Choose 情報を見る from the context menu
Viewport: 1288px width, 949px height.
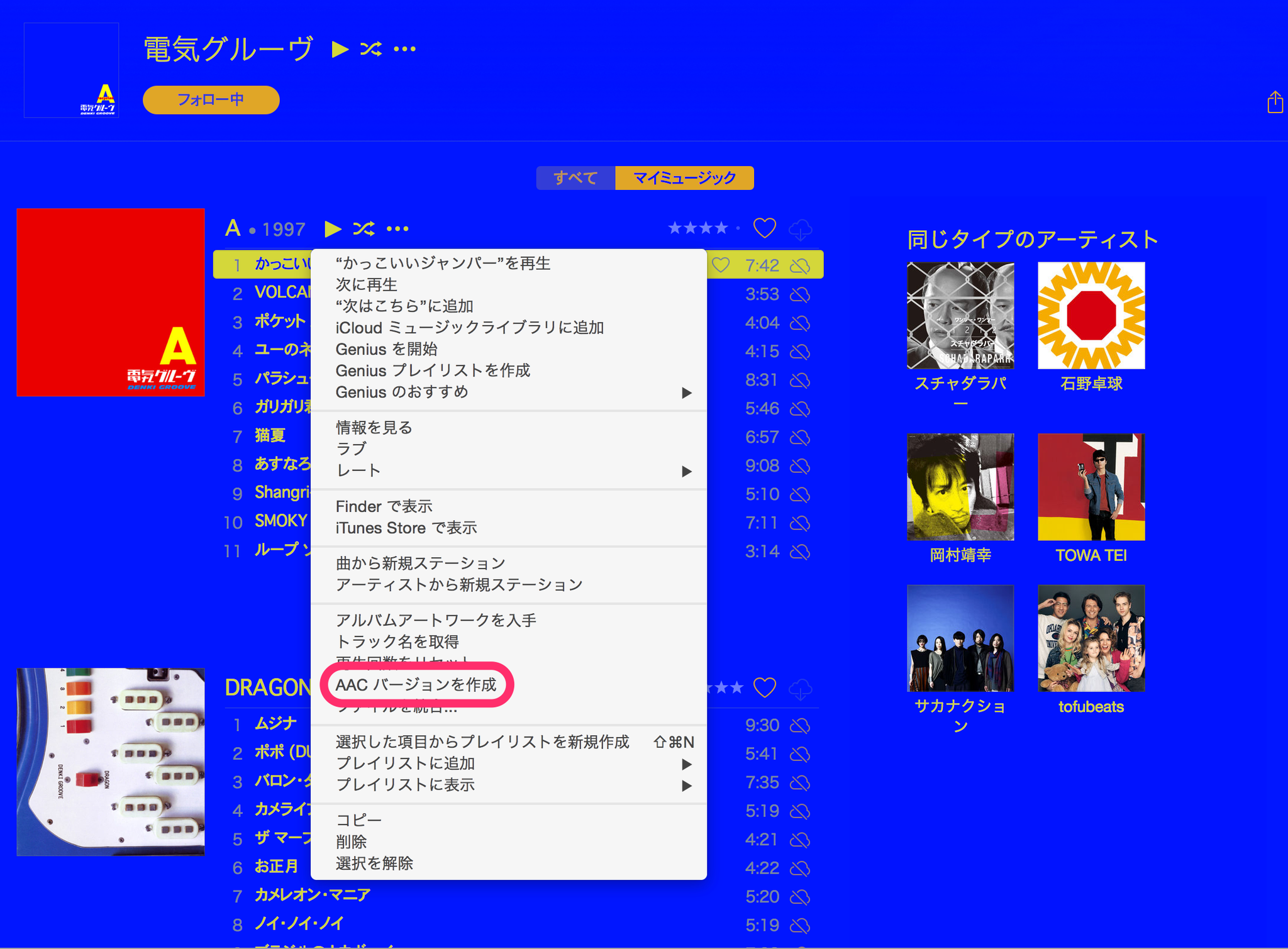click(509, 428)
